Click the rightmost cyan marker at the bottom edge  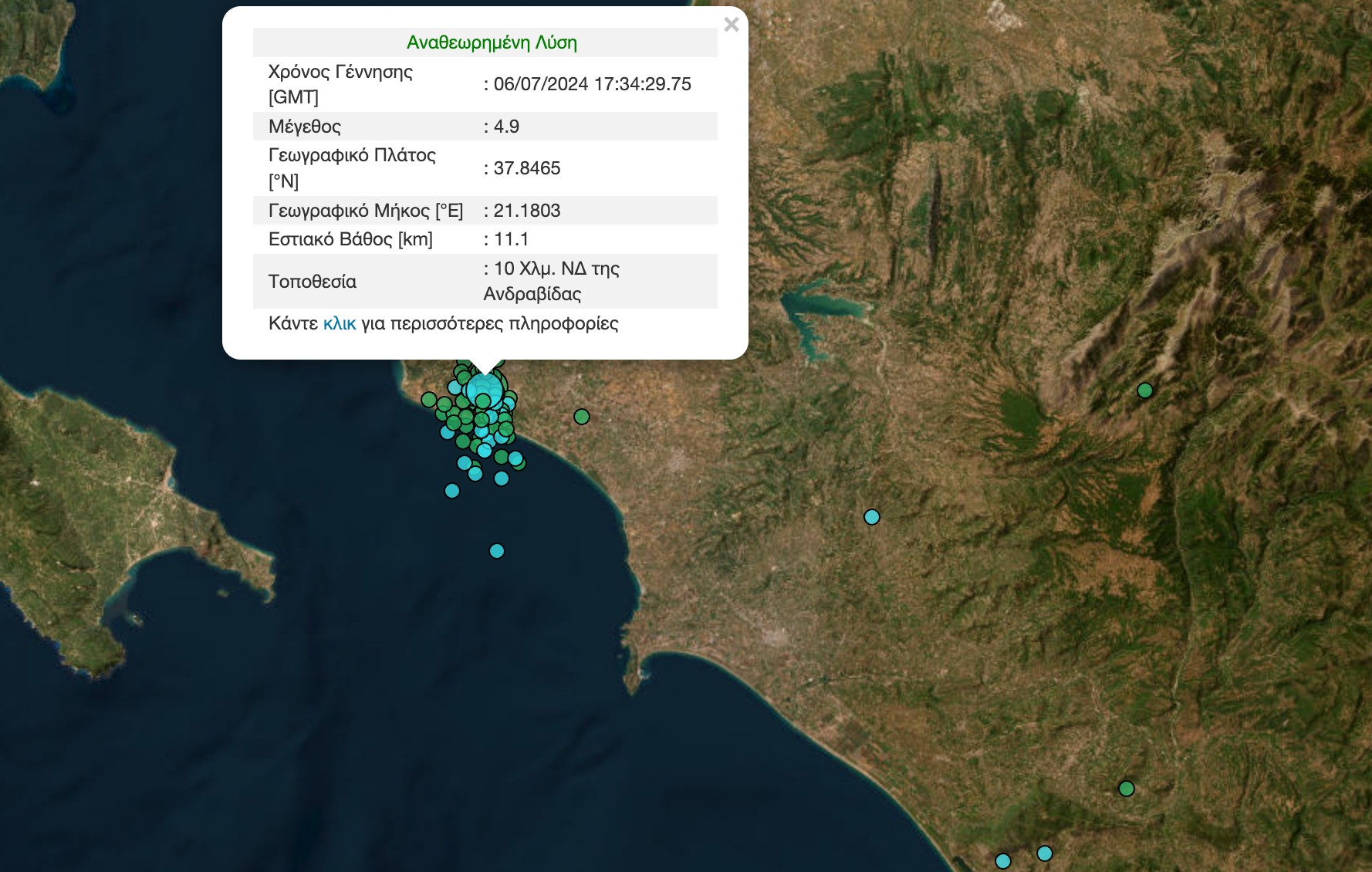click(x=1045, y=853)
